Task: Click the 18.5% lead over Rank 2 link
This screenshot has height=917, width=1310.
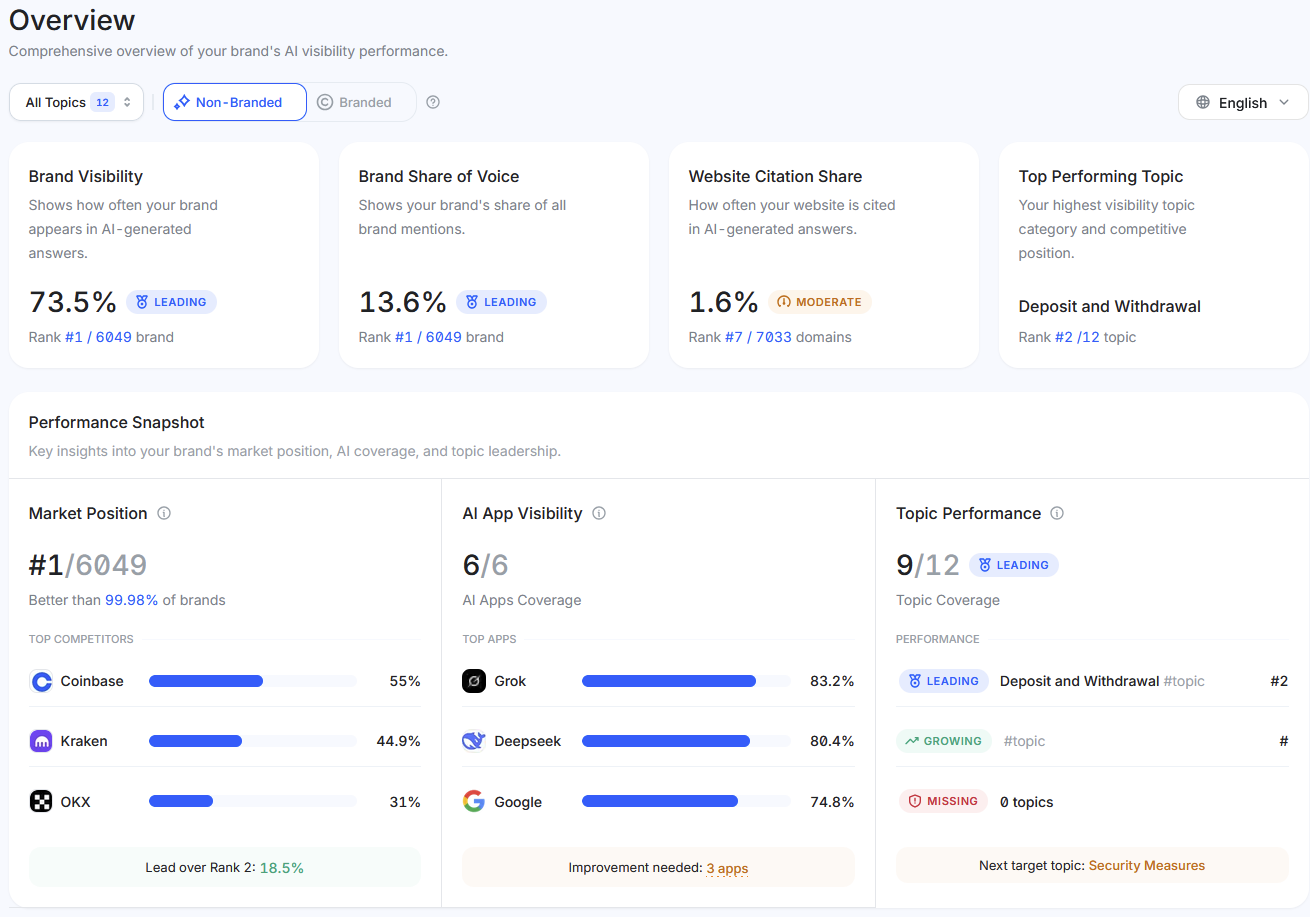Action: point(281,866)
